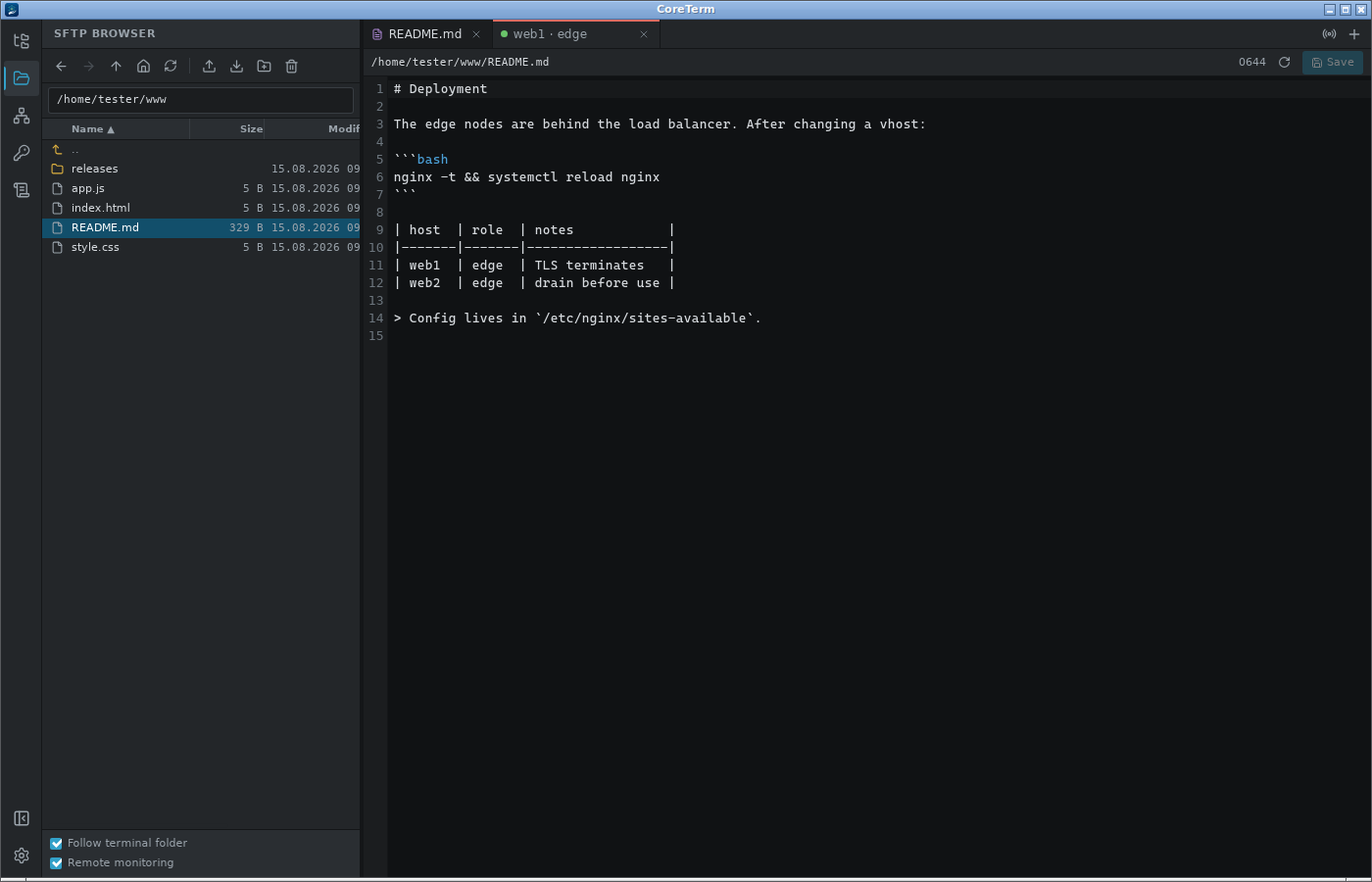
Task: Select the SFTP browser folder icon in sidebar
Action: point(22,78)
